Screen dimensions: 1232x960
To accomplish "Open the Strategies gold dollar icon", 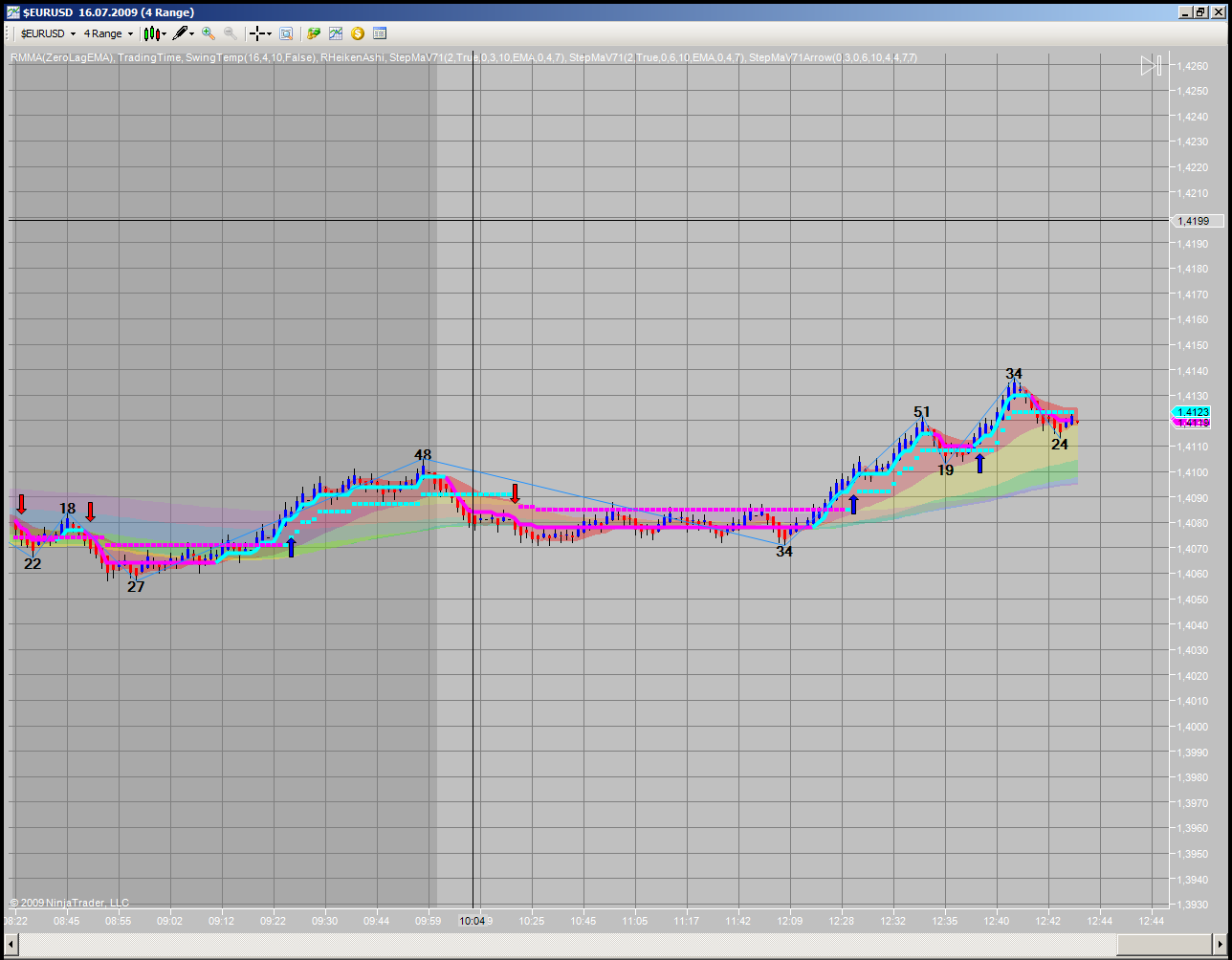I will click(x=358, y=33).
